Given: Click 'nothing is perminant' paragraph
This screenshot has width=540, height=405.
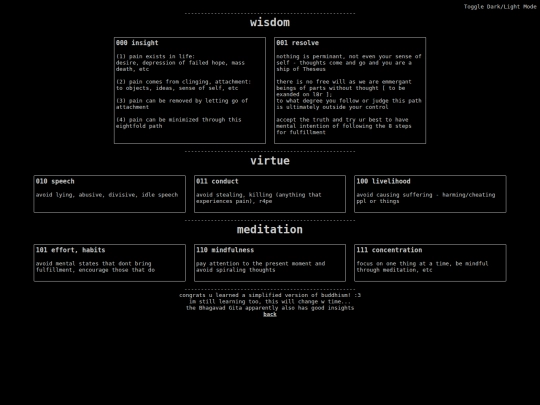Looking at the screenshot, I should pos(349,63).
